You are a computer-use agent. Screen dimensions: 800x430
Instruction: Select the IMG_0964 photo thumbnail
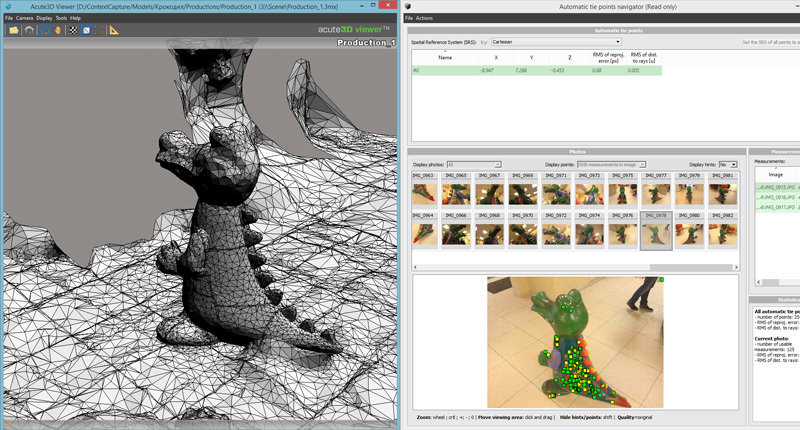pyautogui.click(x=424, y=231)
